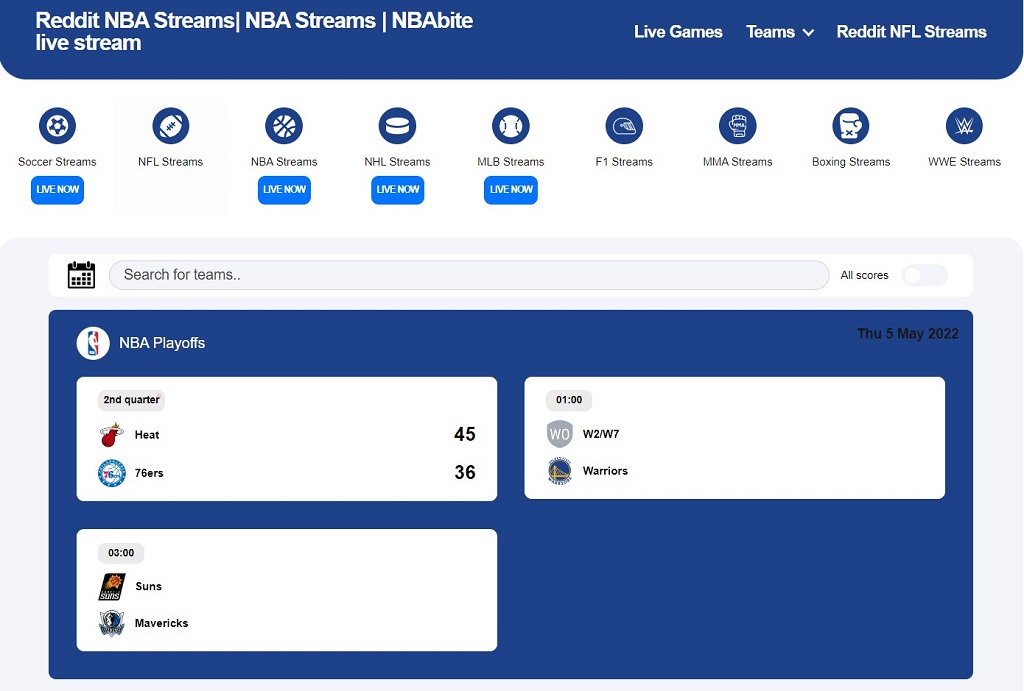Click the NBA Playoffs heading text

pos(162,343)
